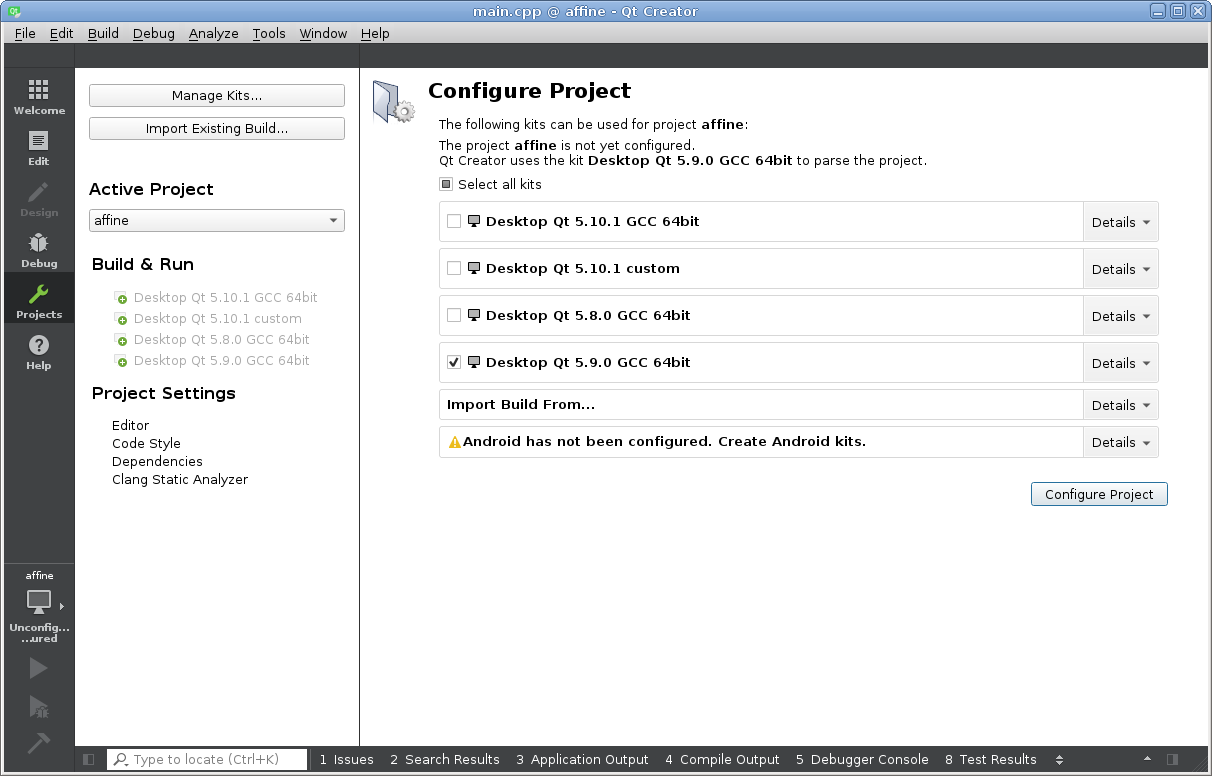Open the Search Results pane
This screenshot has width=1212, height=776.
pyautogui.click(x=444, y=760)
